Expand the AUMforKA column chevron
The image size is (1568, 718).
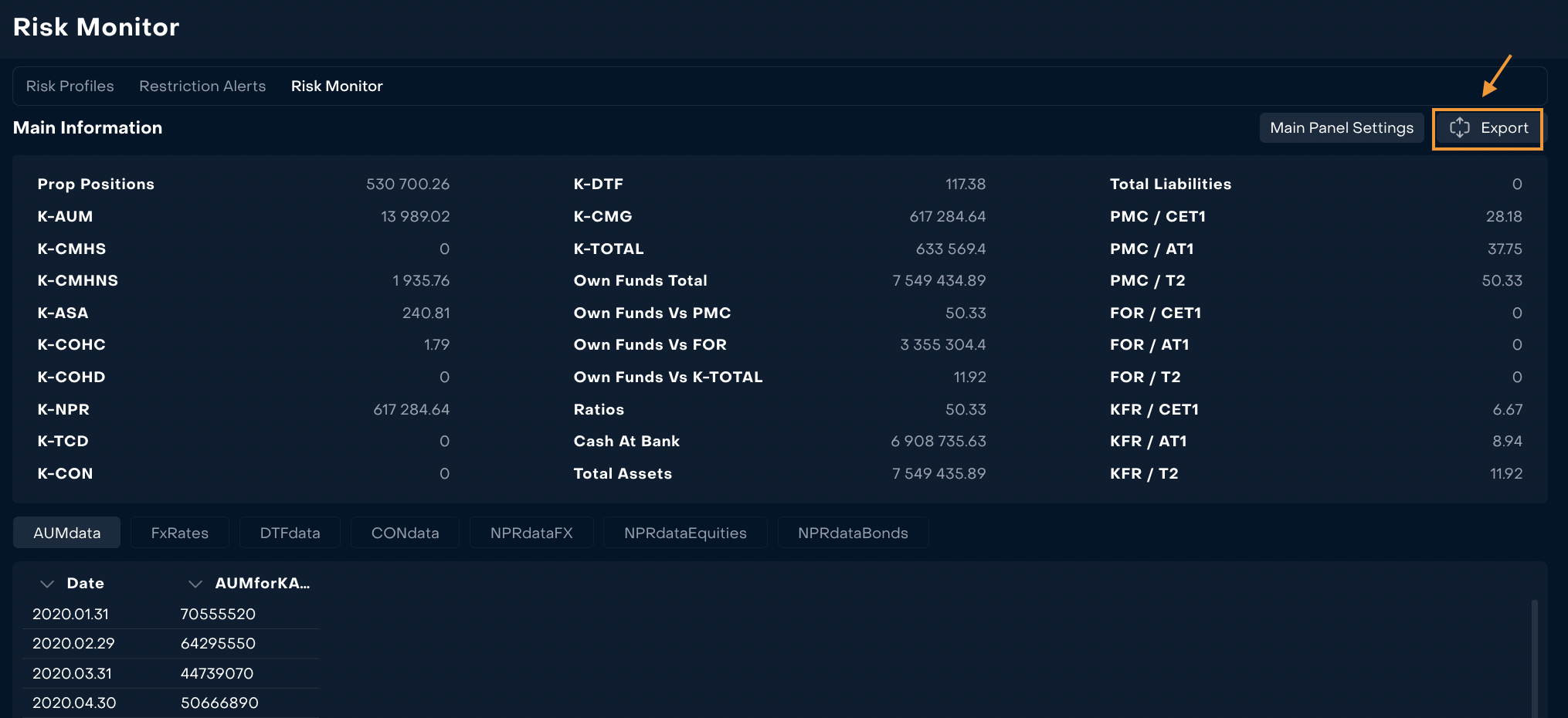pos(195,584)
